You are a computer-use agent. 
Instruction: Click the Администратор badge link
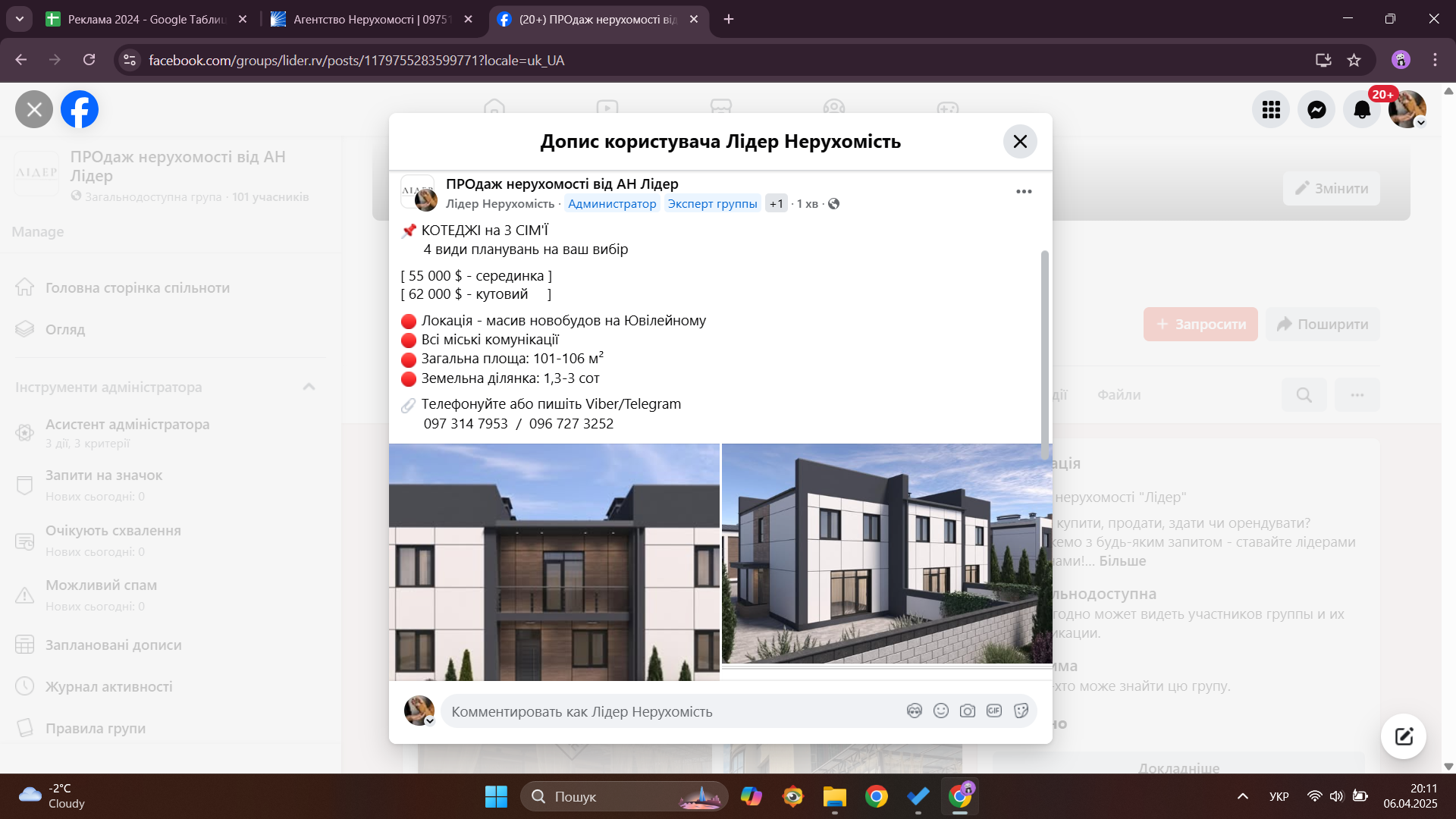[612, 204]
